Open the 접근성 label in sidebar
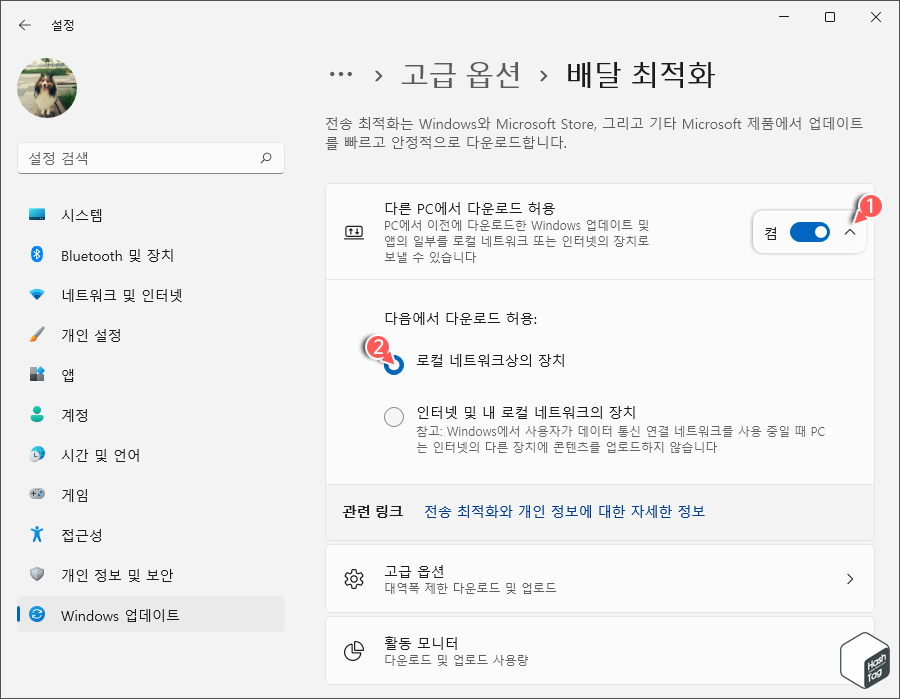Viewport: 900px width, 699px height. pos(82,535)
